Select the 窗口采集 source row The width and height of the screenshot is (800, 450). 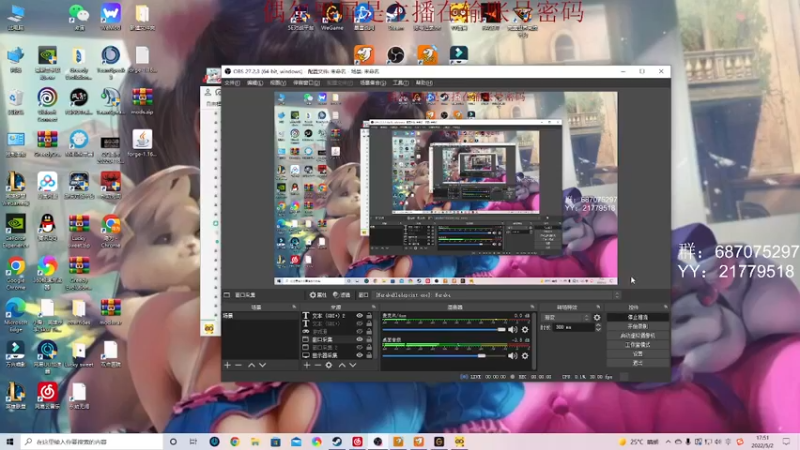tap(338, 339)
